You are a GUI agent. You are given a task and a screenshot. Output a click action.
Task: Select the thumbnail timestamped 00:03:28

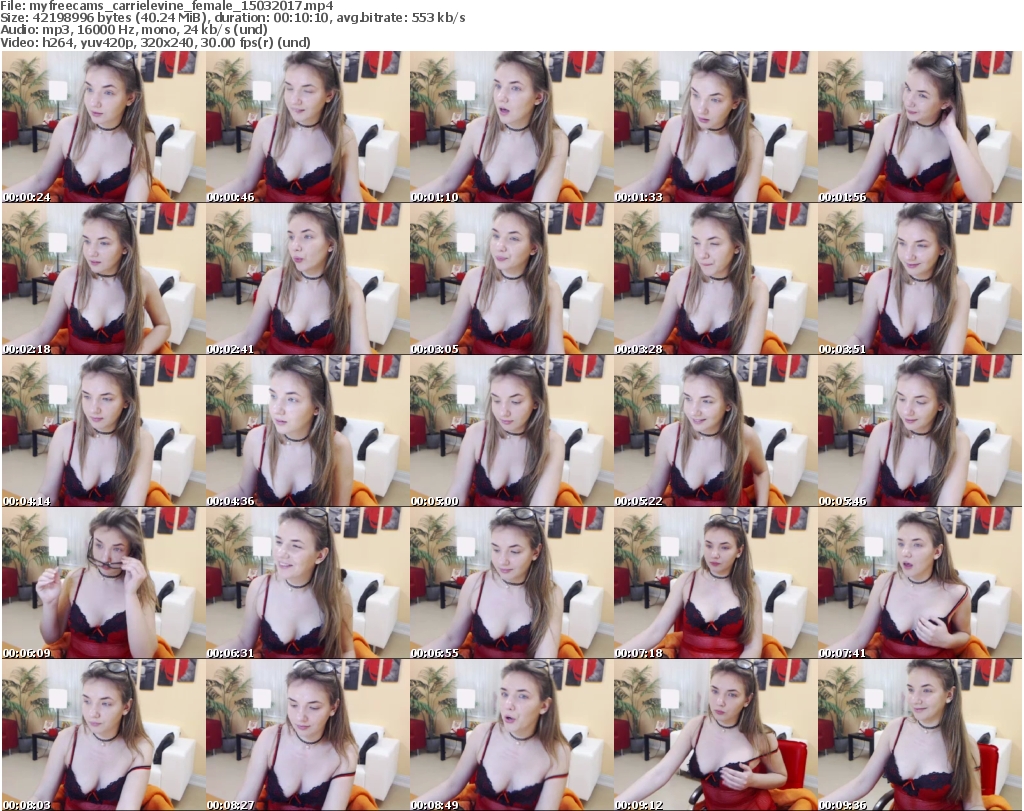tap(716, 278)
